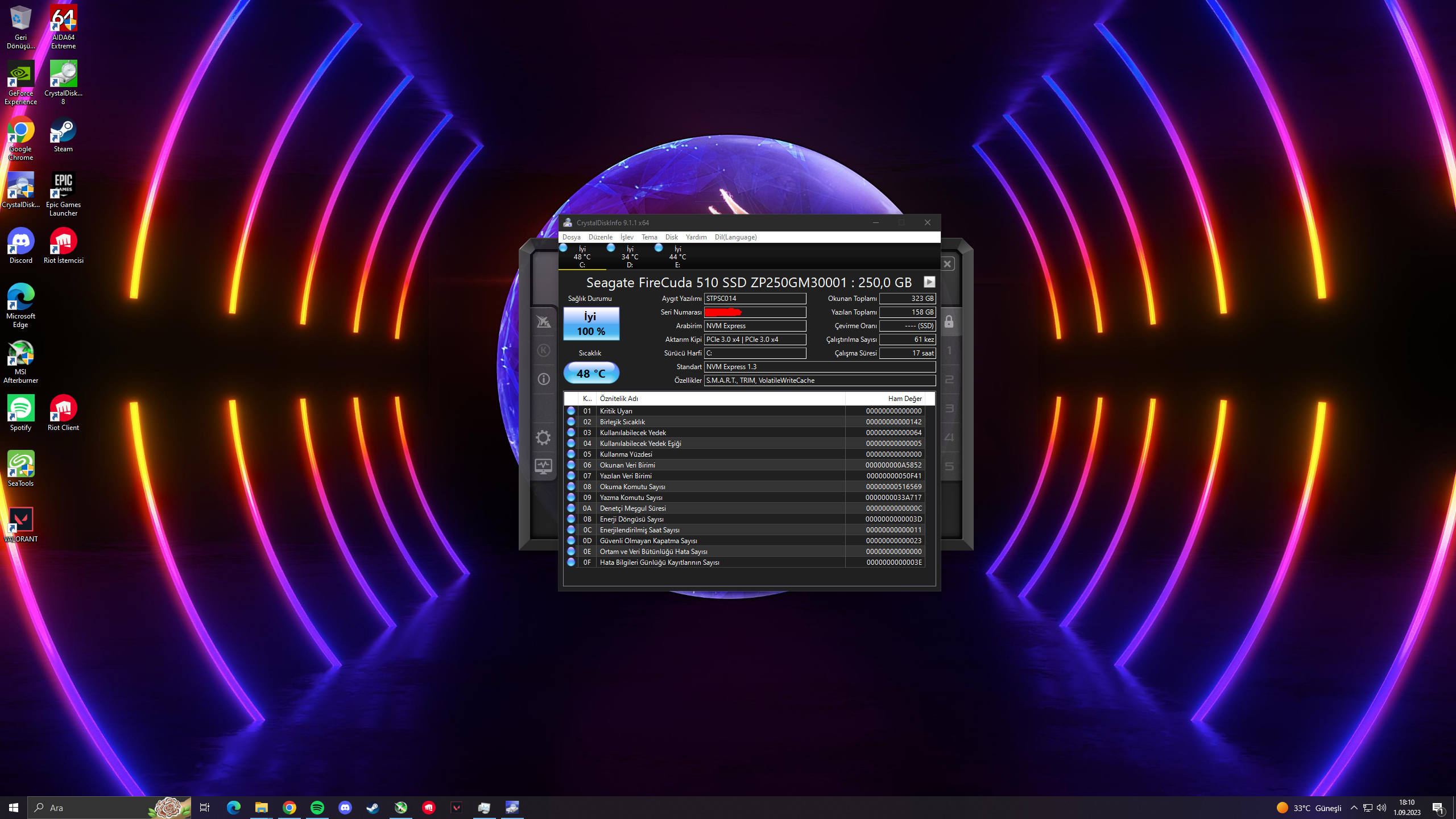Open the Epic Games Launcher shortcut
The height and width of the screenshot is (819, 1456).
pyautogui.click(x=63, y=194)
